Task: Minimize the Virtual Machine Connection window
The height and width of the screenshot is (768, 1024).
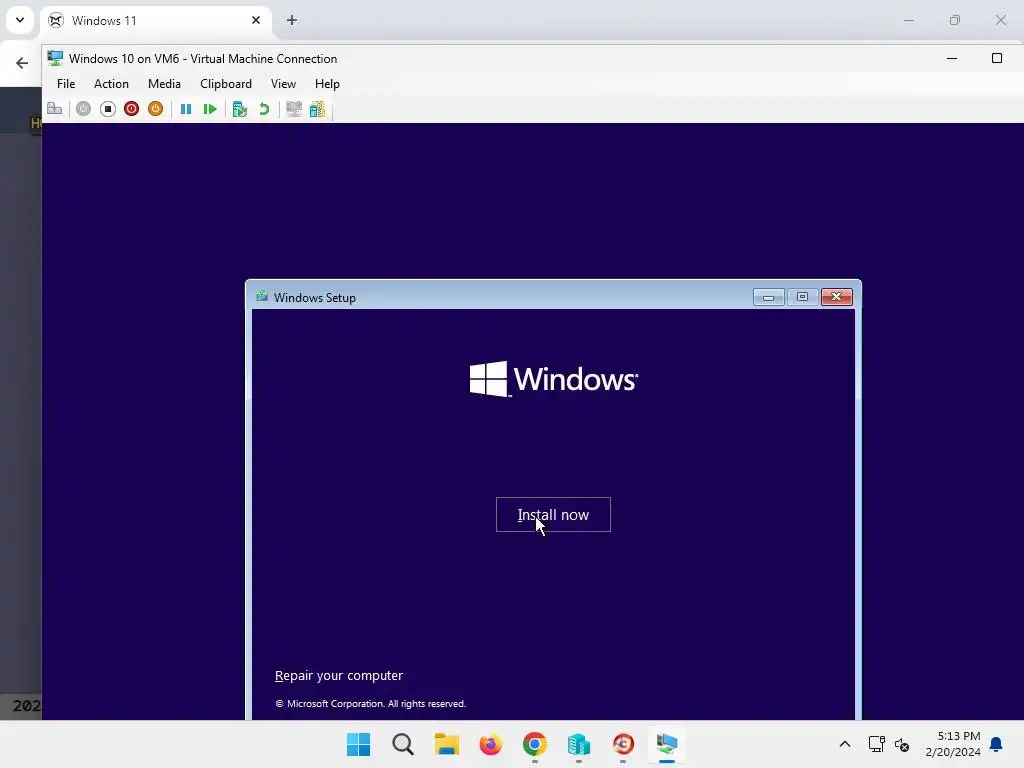Action: [952, 58]
